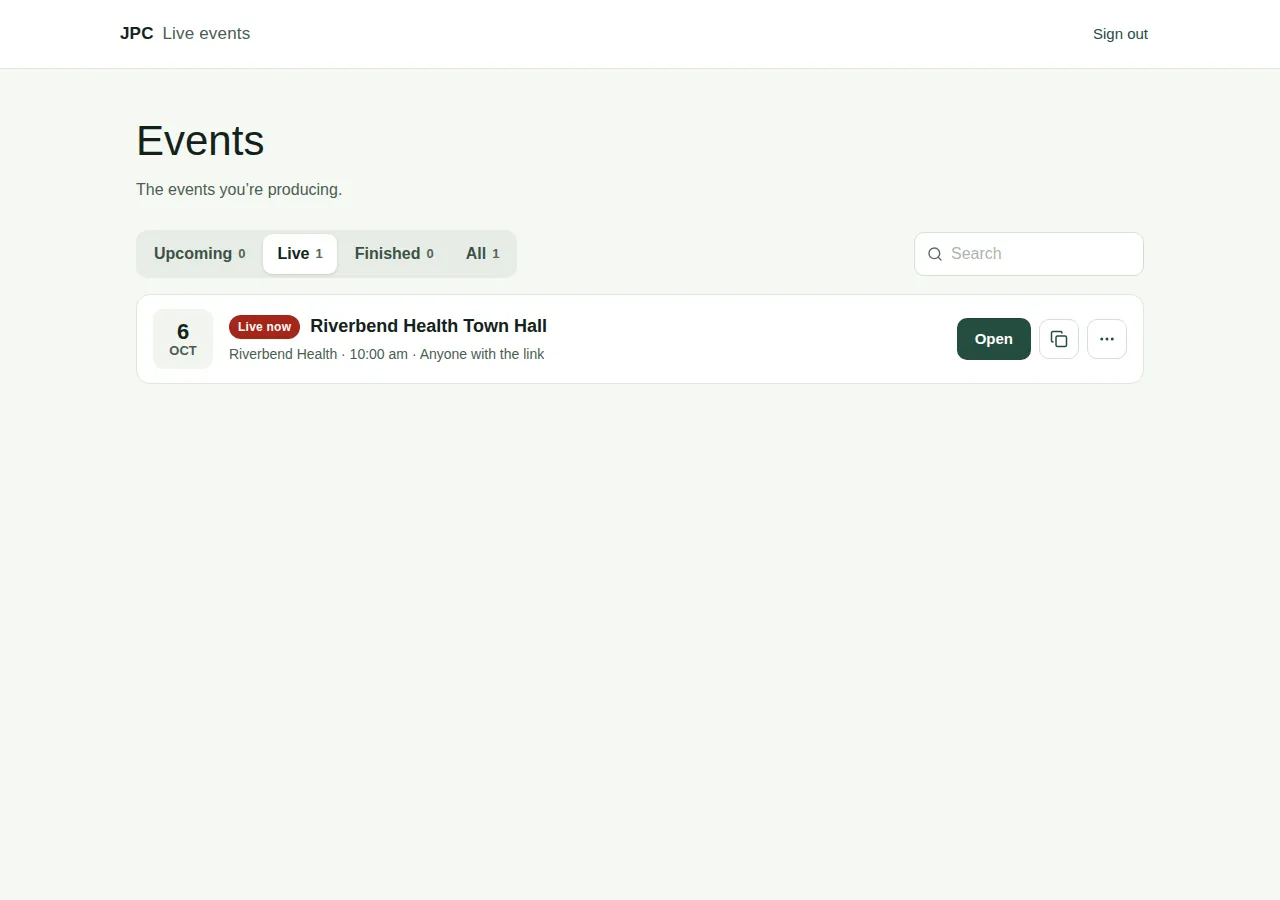Select the 6 OCT date tile
1280x900 pixels.
[183, 339]
